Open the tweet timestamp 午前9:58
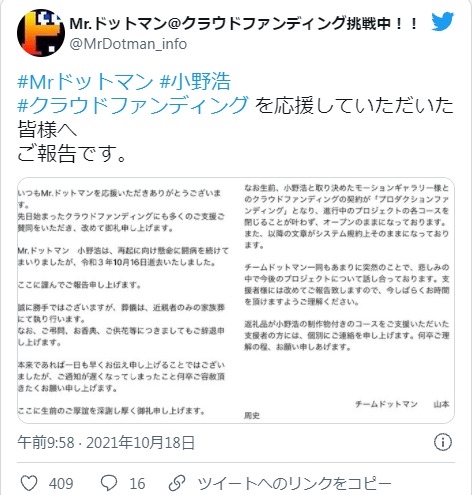This screenshot has width=472, height=495. click(46, 443)
